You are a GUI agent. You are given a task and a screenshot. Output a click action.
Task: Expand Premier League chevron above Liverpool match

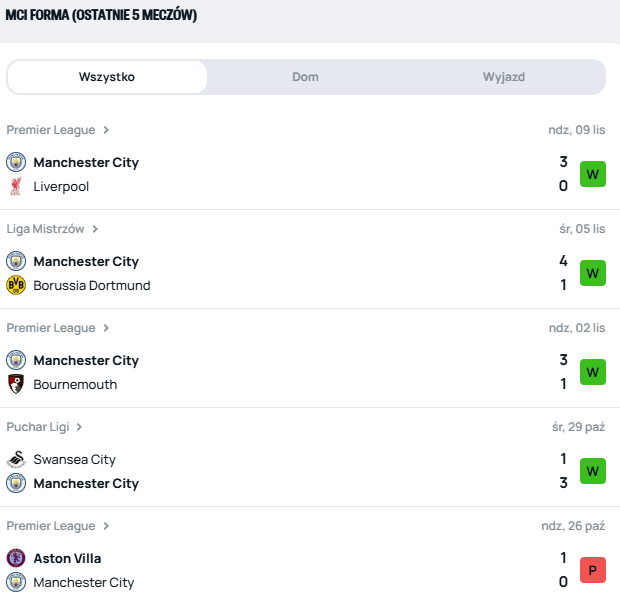pyautogui.click(x=106, y=130)
